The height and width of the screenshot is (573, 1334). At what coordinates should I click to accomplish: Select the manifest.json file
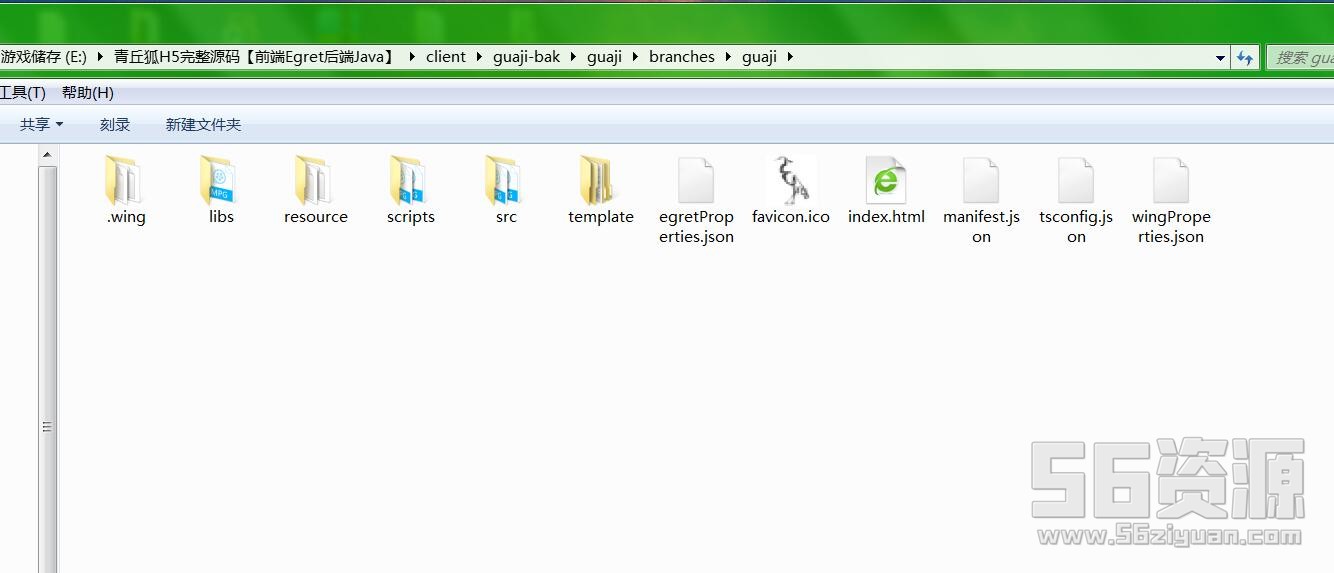(981, 183)
